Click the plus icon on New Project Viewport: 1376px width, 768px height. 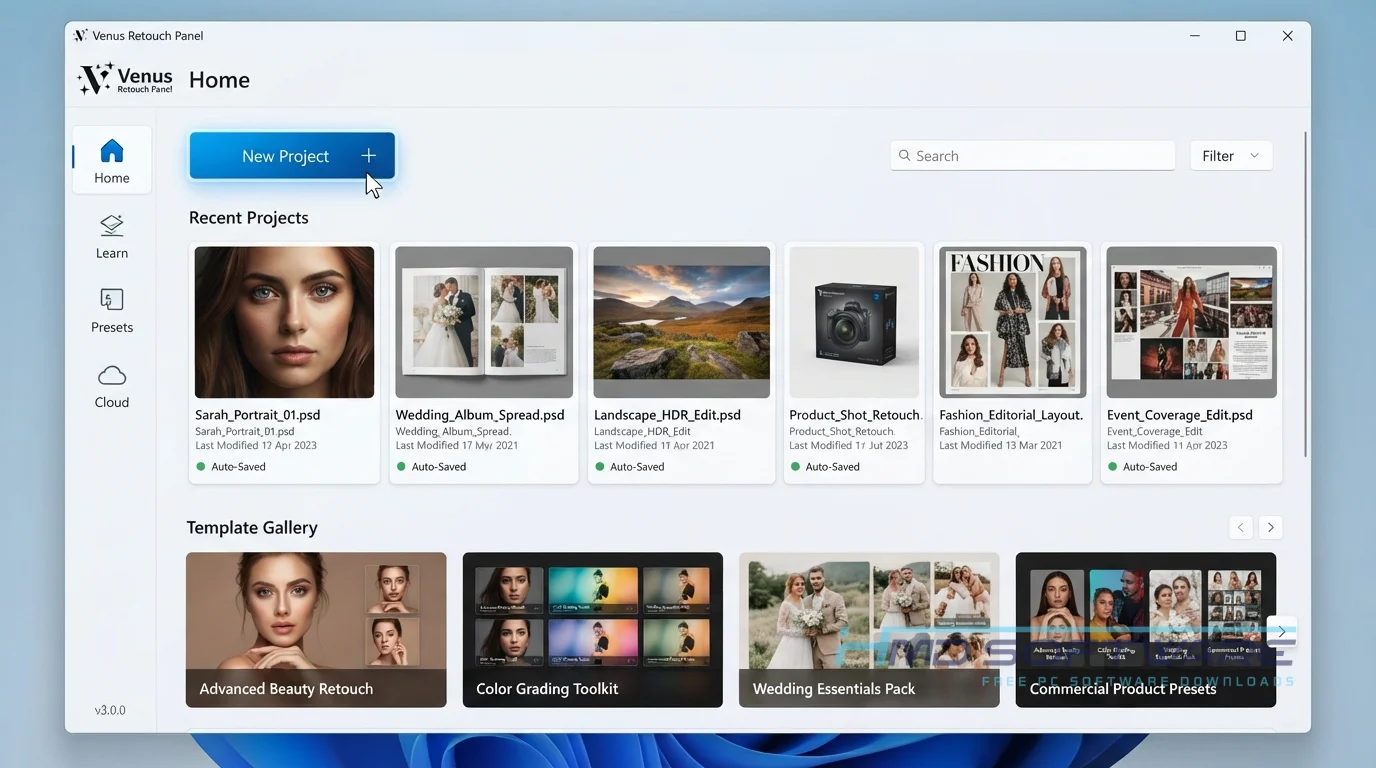(x=368, y=155)
